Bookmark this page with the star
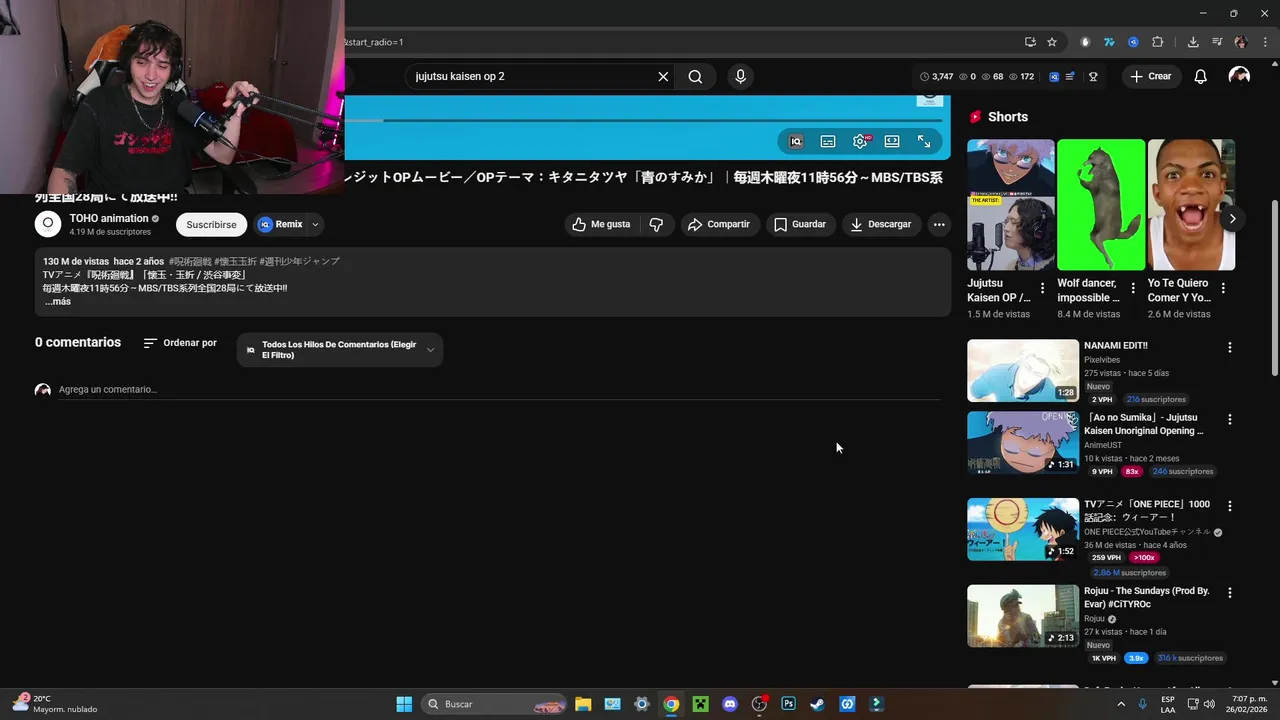The width and height of the screenshot is (1280, 720). (1052, 42)
